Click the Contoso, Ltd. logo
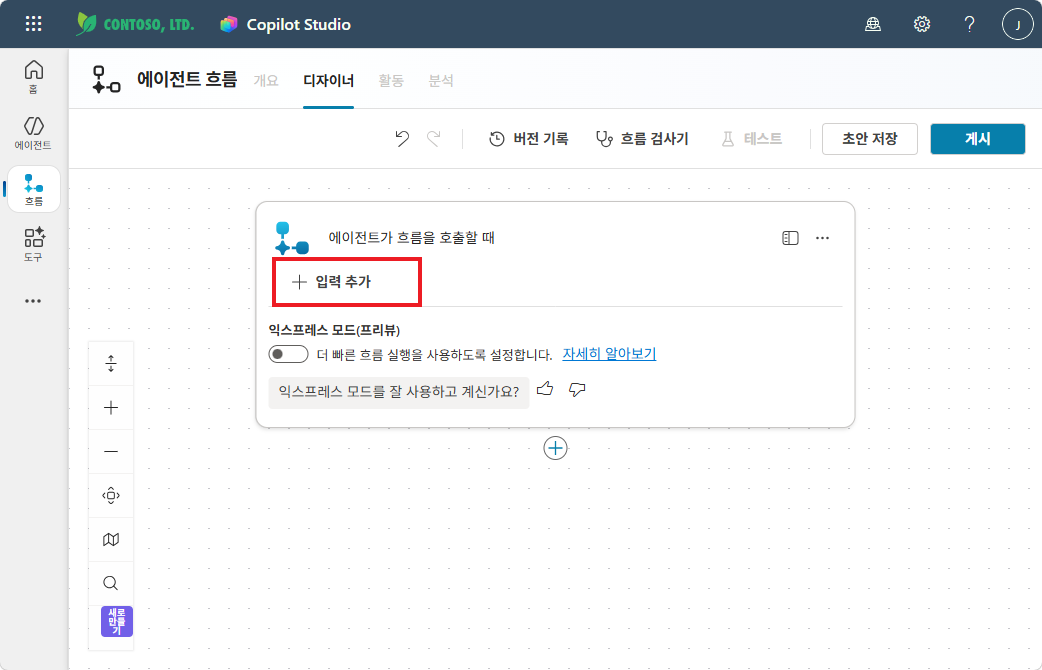Image resolution: width=1042 pixels, height=670 pixels. pyautogui.click(x=136, y=25)
